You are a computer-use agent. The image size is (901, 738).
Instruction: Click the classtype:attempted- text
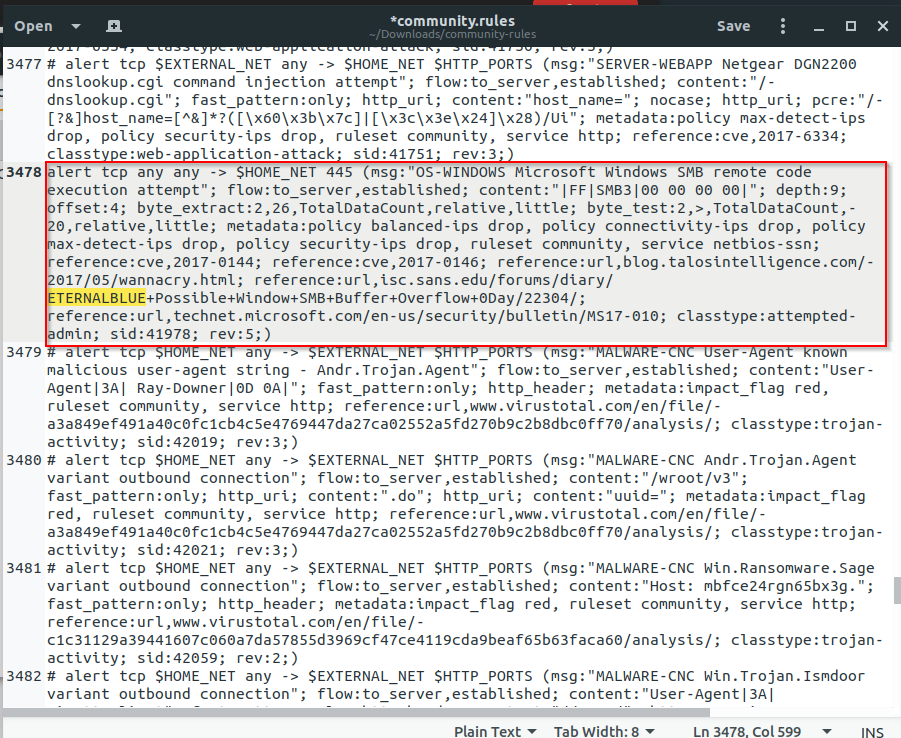[x=766, y=316]
